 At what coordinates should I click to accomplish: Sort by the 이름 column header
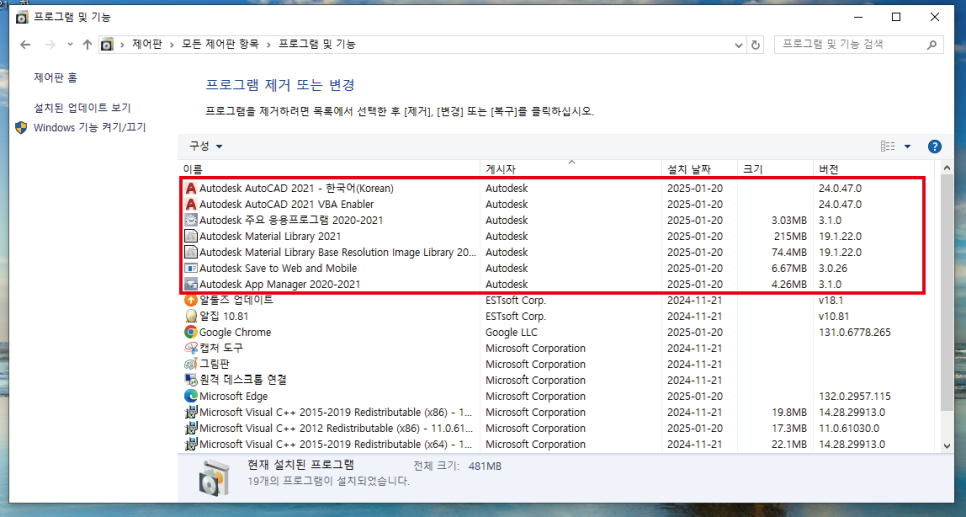330,169
